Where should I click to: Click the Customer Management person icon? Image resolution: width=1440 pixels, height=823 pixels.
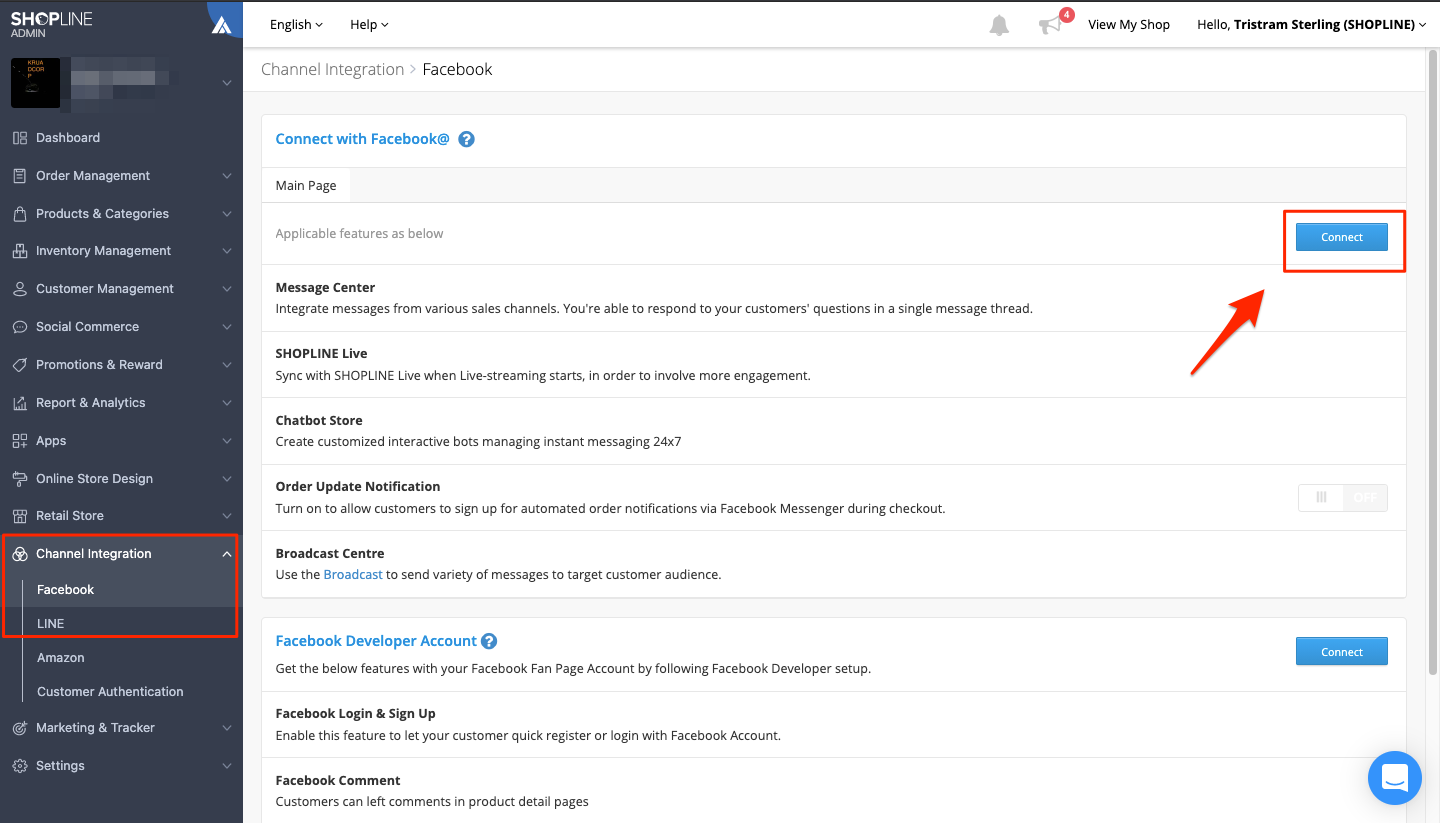pyautogui.click(x=19, y=289)
